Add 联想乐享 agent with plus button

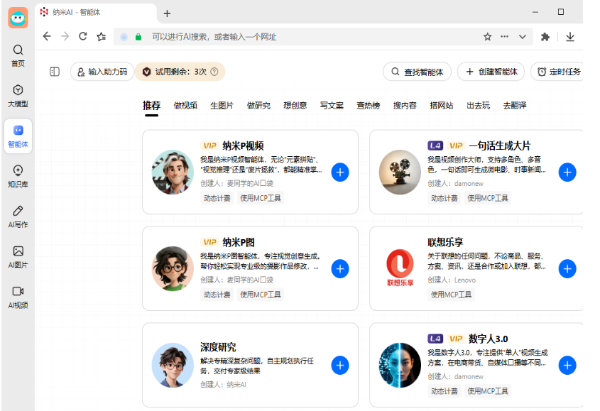567,268
